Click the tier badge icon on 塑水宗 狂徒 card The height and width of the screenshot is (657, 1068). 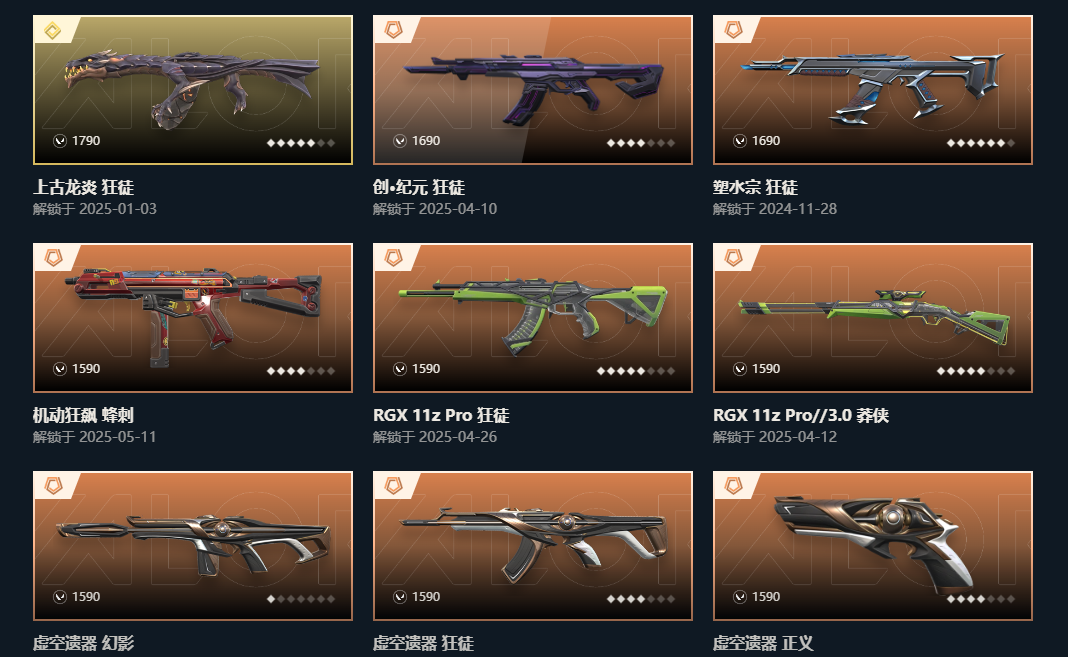point(733,30)
